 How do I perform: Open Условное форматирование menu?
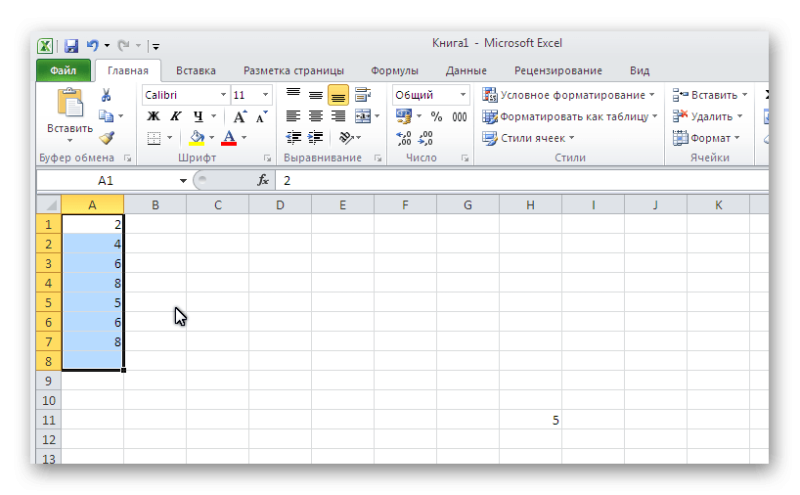click(568, 95)
